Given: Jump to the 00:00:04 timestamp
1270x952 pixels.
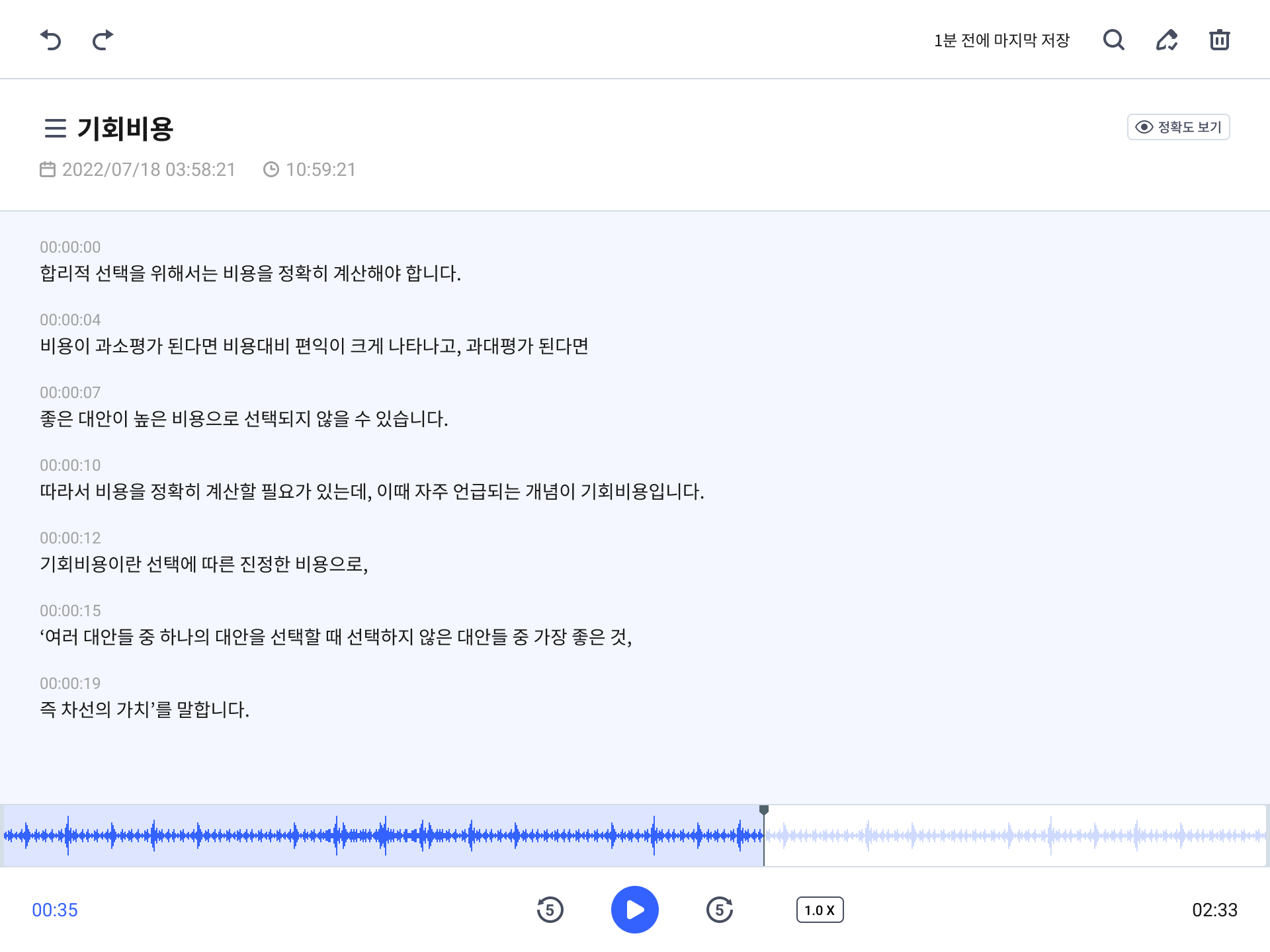Looking at the screenshot, I should (70, 320).
